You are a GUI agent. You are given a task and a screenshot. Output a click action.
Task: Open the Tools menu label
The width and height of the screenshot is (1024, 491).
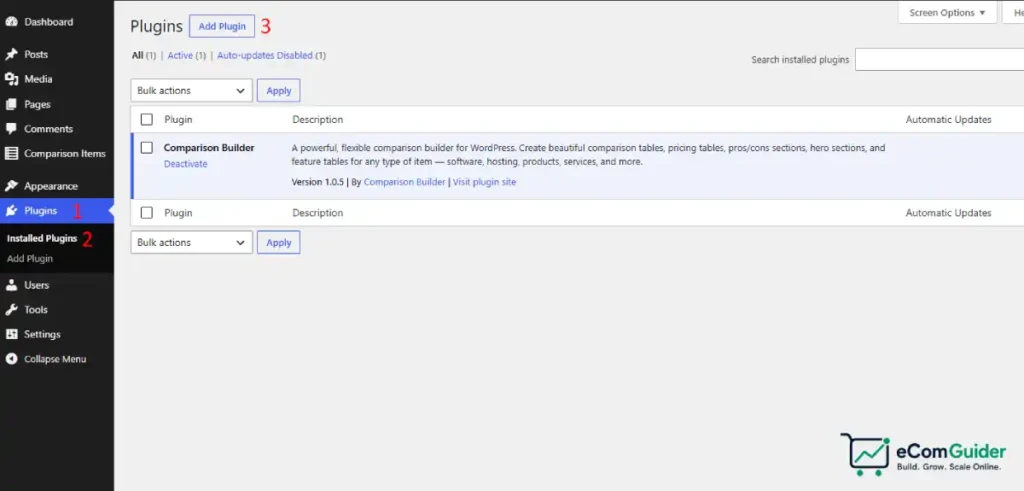tap(36, 309)
